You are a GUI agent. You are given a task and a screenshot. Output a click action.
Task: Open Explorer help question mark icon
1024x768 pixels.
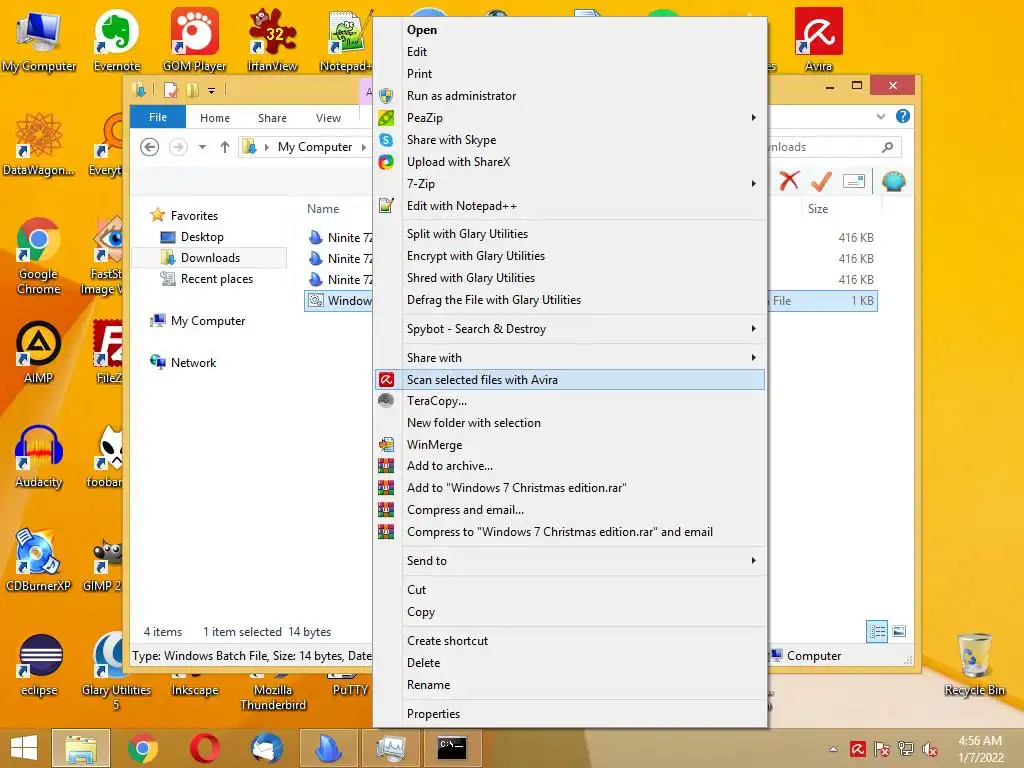pos(903,116)
